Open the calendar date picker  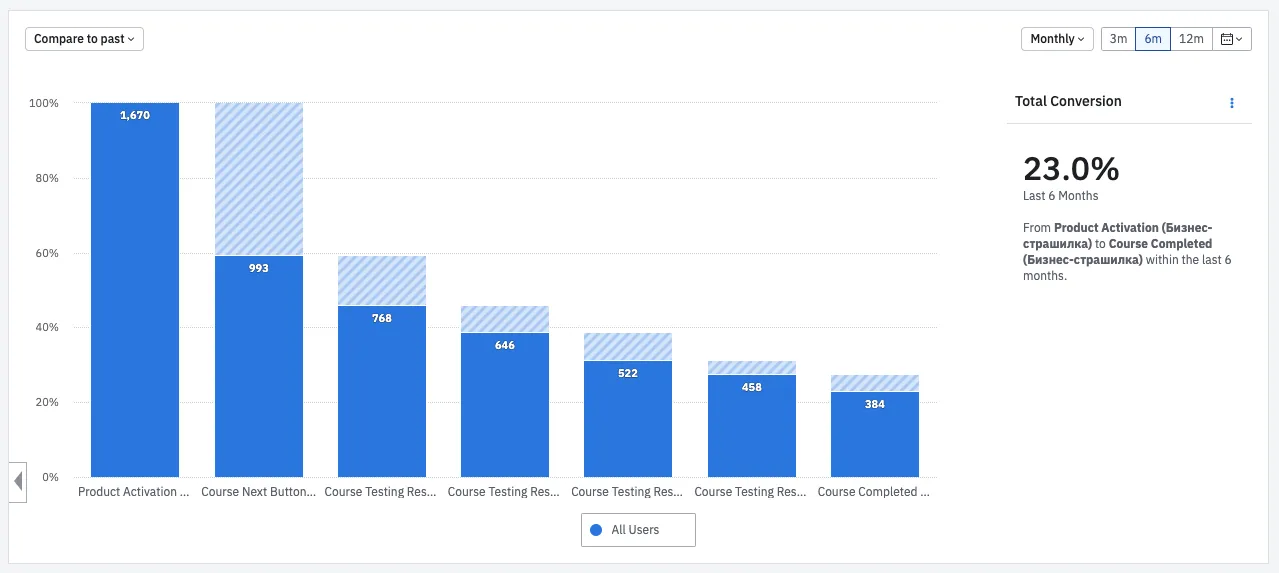(x=1232, y=39)
